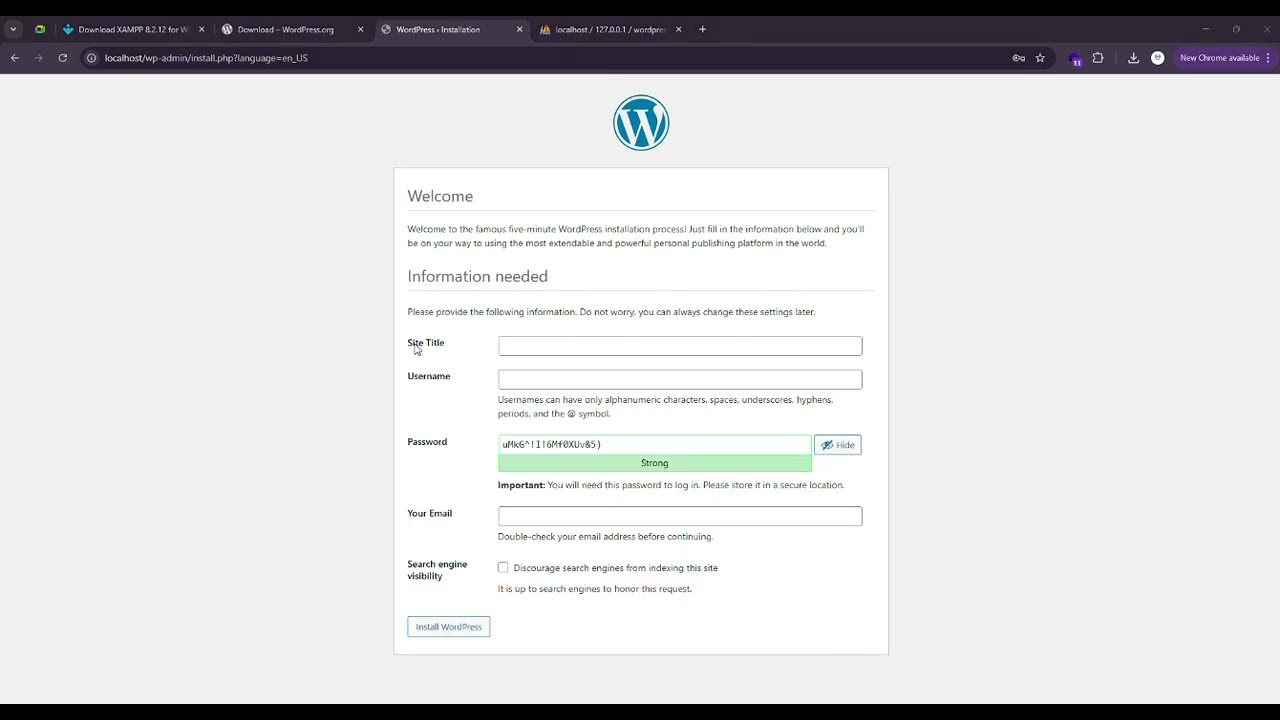Focus the Site Title input field
Image resolution: width=1280 pixels, height=720 pixels.
point(680,346)
